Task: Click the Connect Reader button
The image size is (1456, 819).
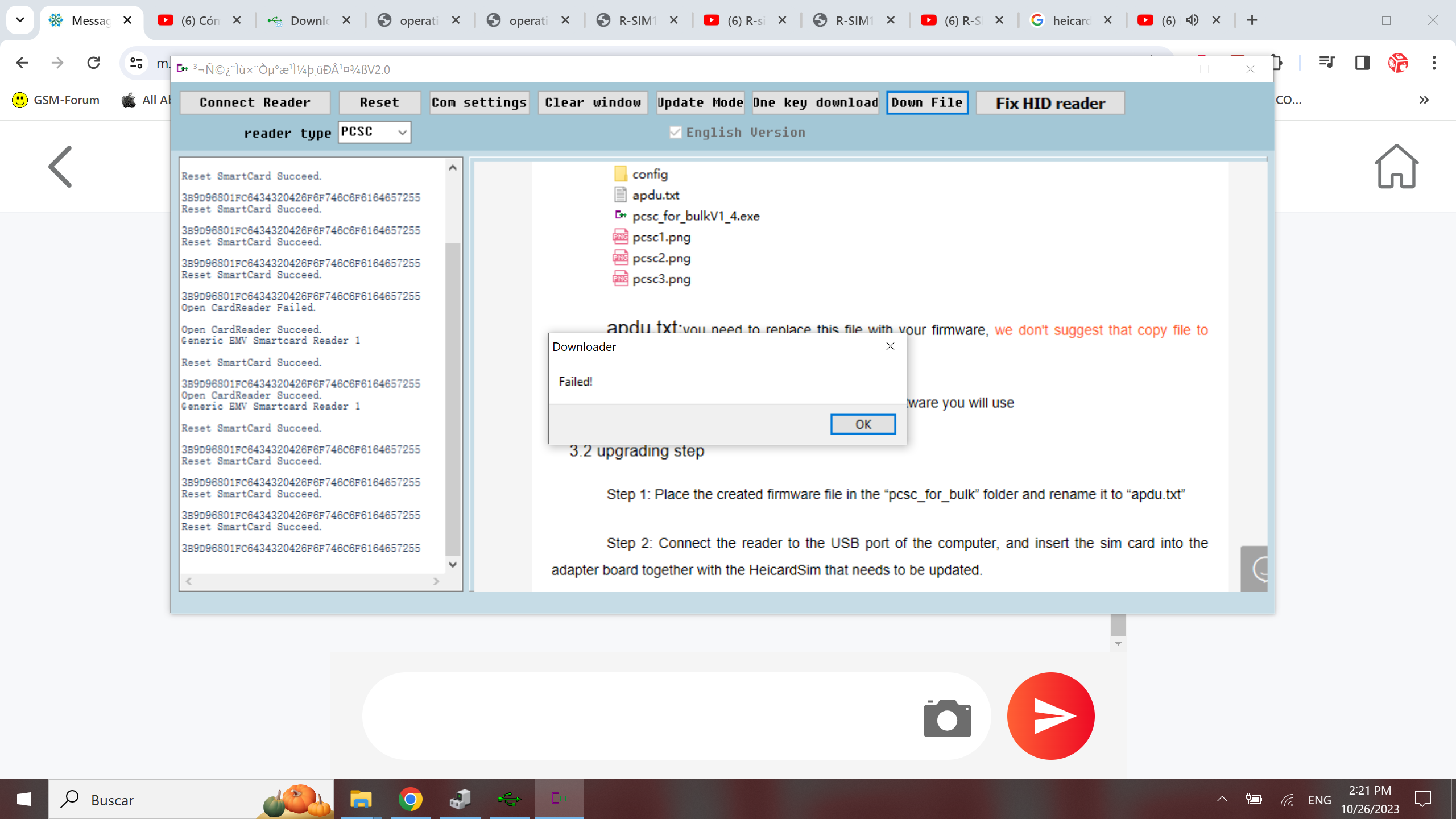Action: (255, 103)
